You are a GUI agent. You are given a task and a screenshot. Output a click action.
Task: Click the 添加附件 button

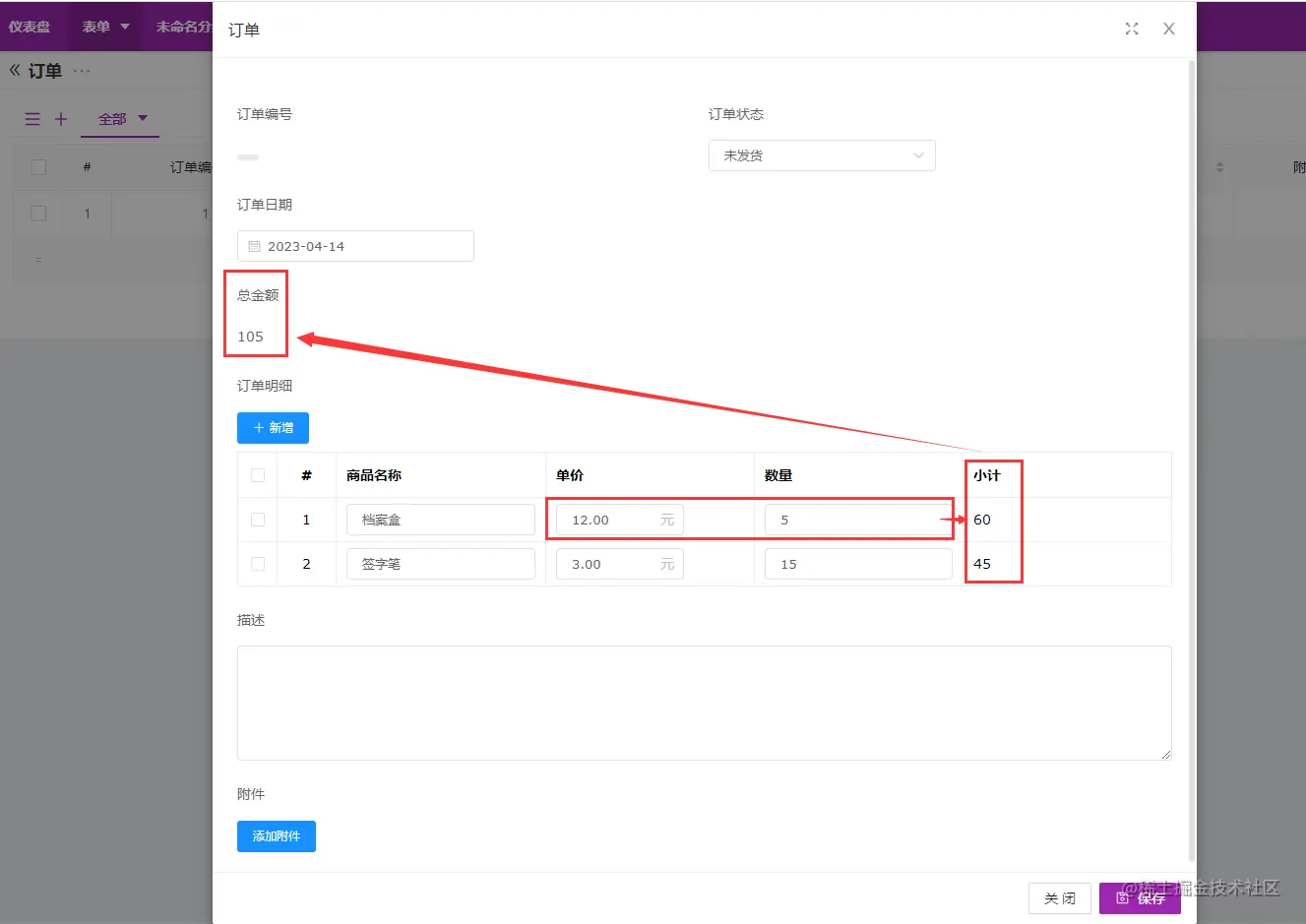click(x=277, y=836)
